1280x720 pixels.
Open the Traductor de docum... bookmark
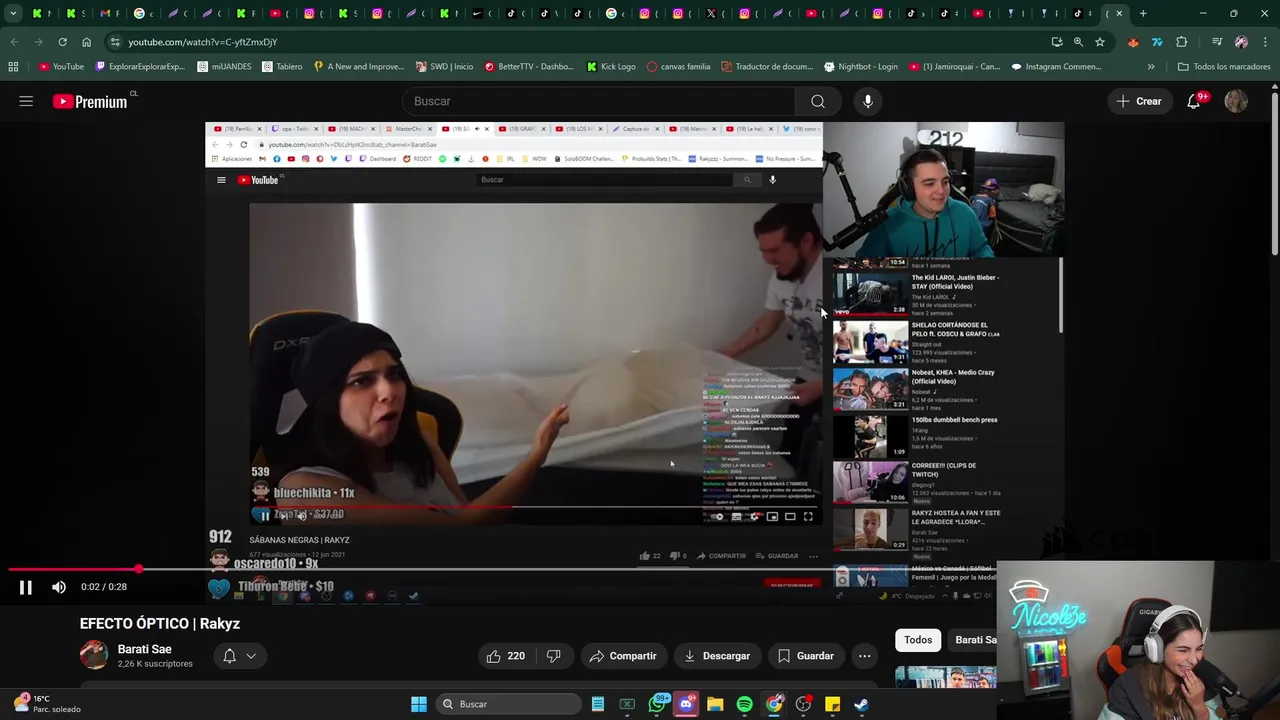click(x=767, y=66)
